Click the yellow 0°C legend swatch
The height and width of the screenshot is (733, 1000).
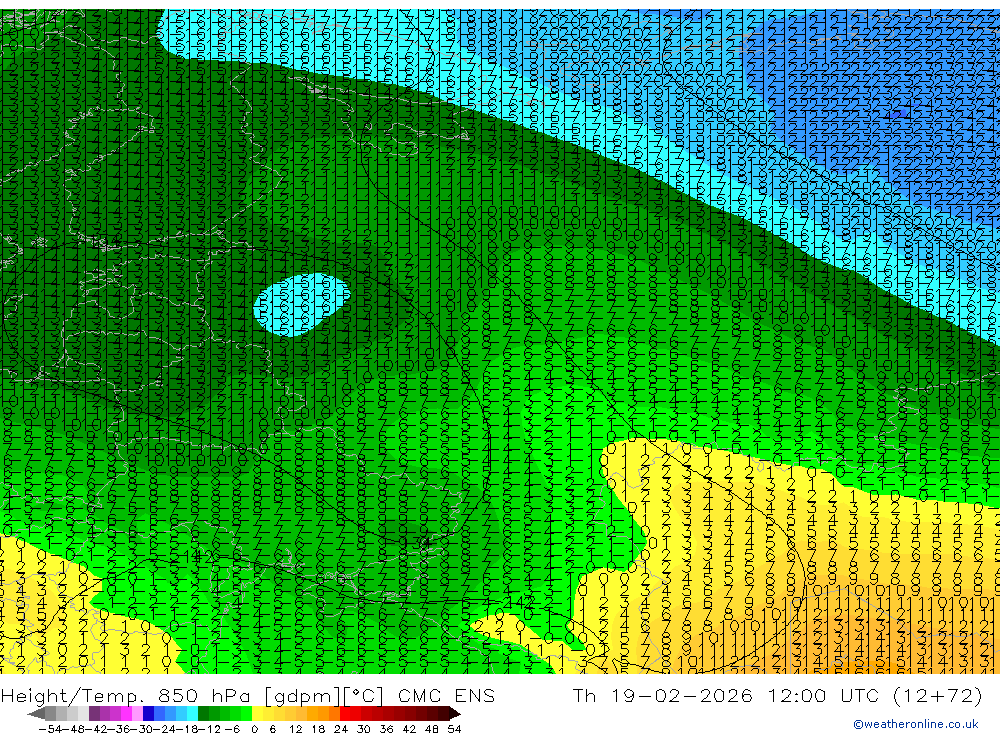258,713
